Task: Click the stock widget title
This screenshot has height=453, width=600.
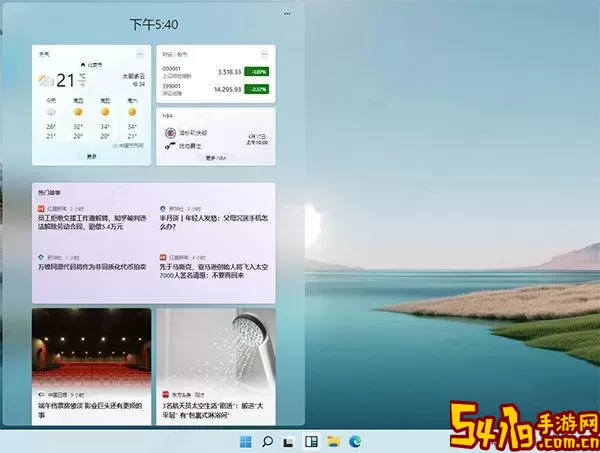Action: [x=174, y=54]
